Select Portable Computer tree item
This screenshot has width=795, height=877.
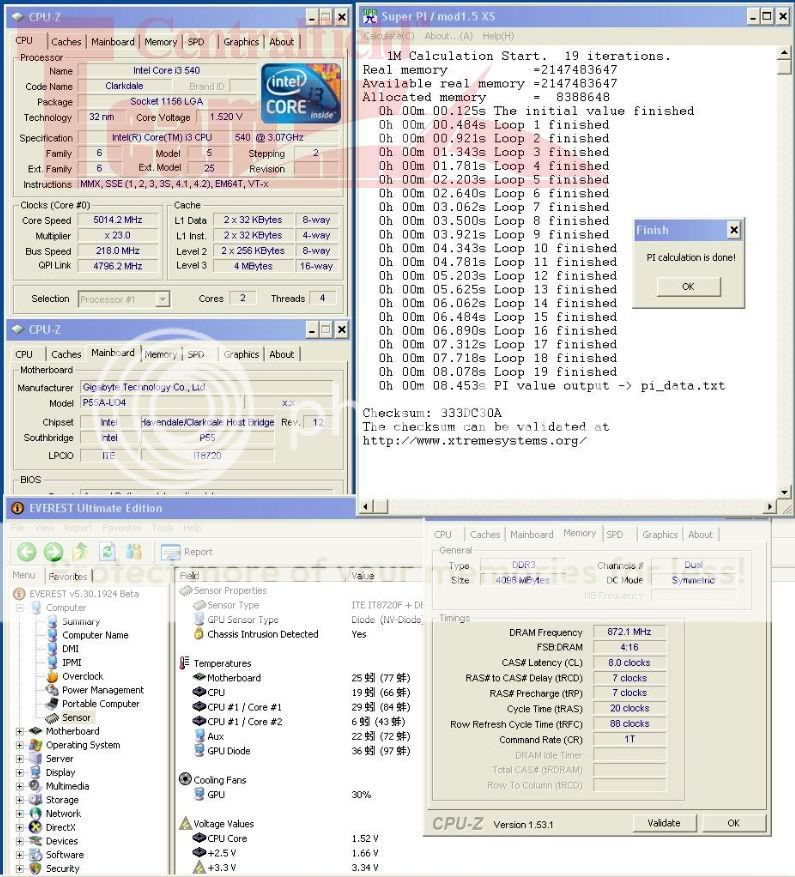[101, 704]
